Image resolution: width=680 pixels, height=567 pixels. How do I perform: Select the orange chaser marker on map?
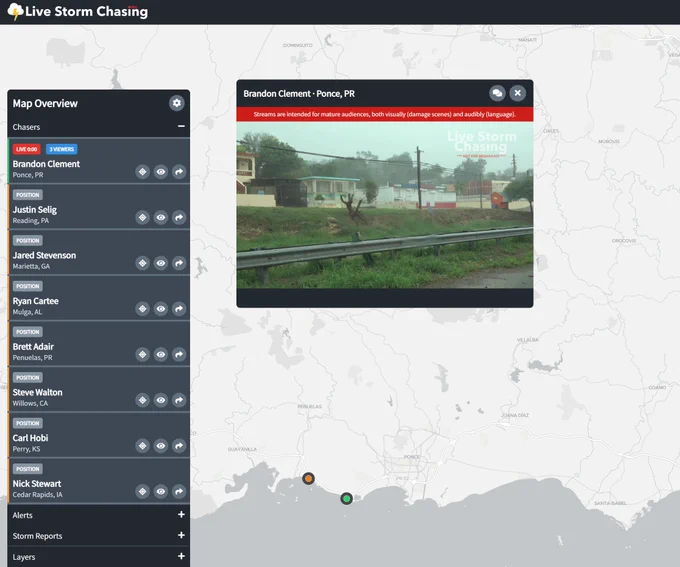tap(308, 479)
